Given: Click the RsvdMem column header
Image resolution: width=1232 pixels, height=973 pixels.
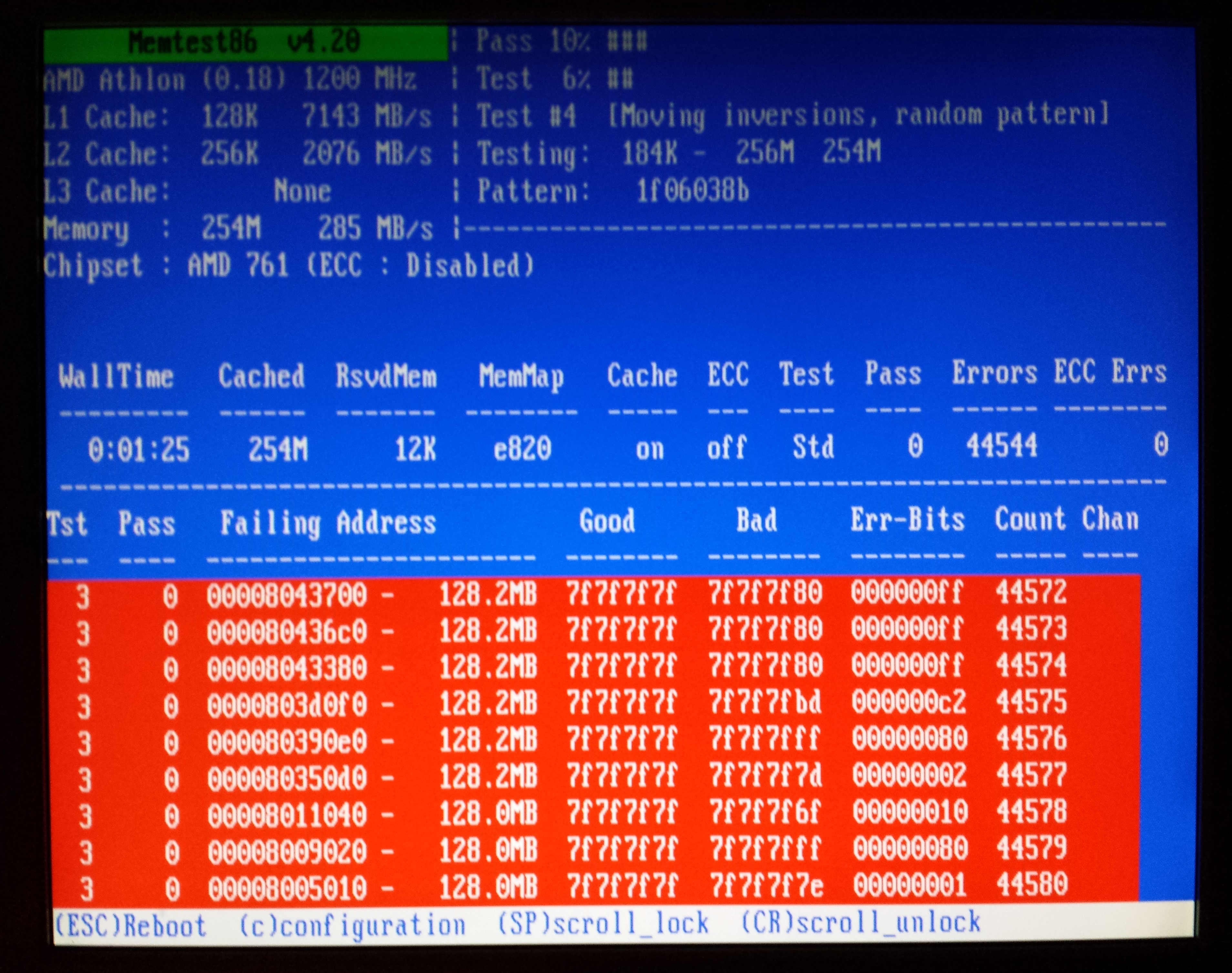Looking at the screenshot, I should pos(386,377).
